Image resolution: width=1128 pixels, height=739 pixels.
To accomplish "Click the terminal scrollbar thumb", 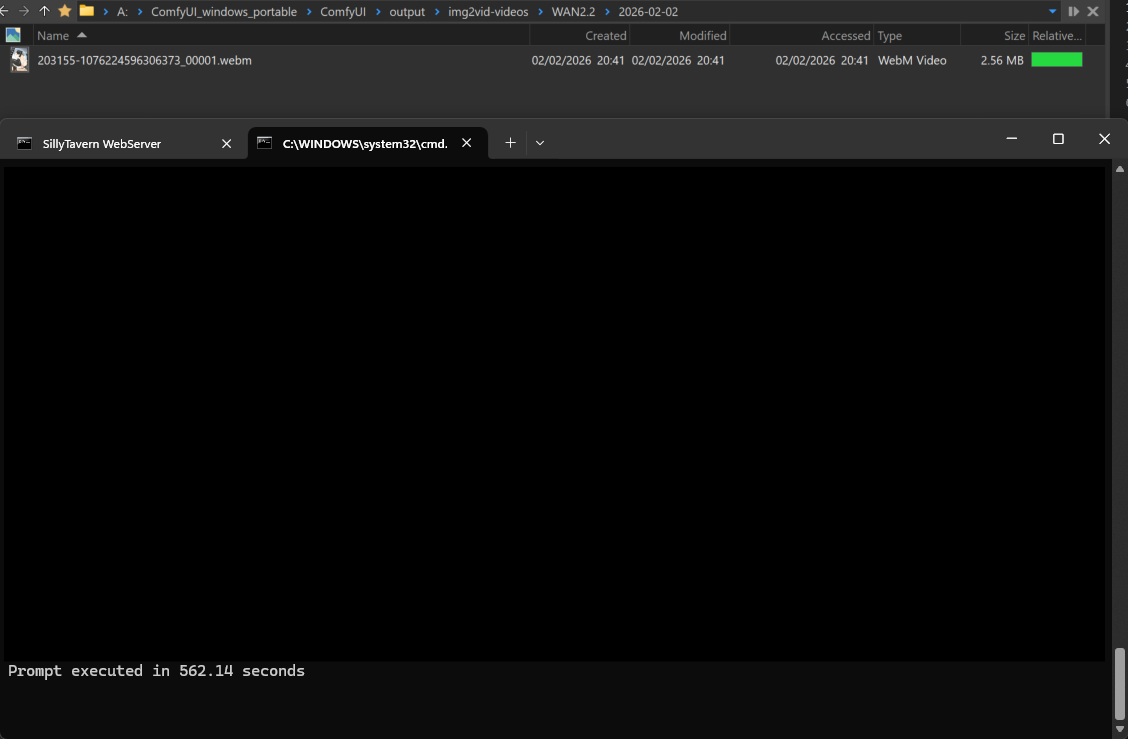I will pos(1119,684).
